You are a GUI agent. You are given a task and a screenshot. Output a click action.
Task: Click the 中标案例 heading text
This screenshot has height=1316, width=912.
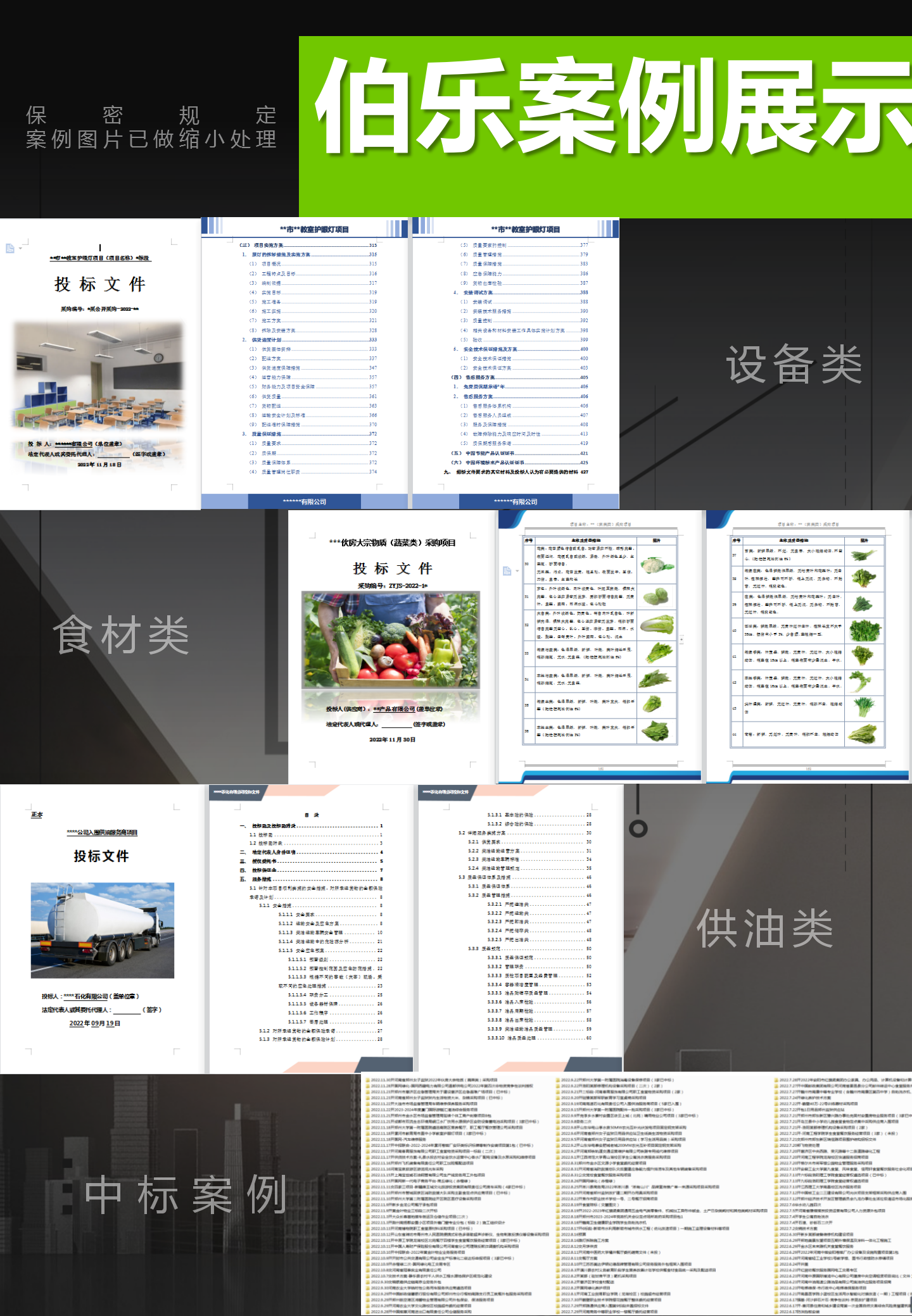tap(186, 1194)
